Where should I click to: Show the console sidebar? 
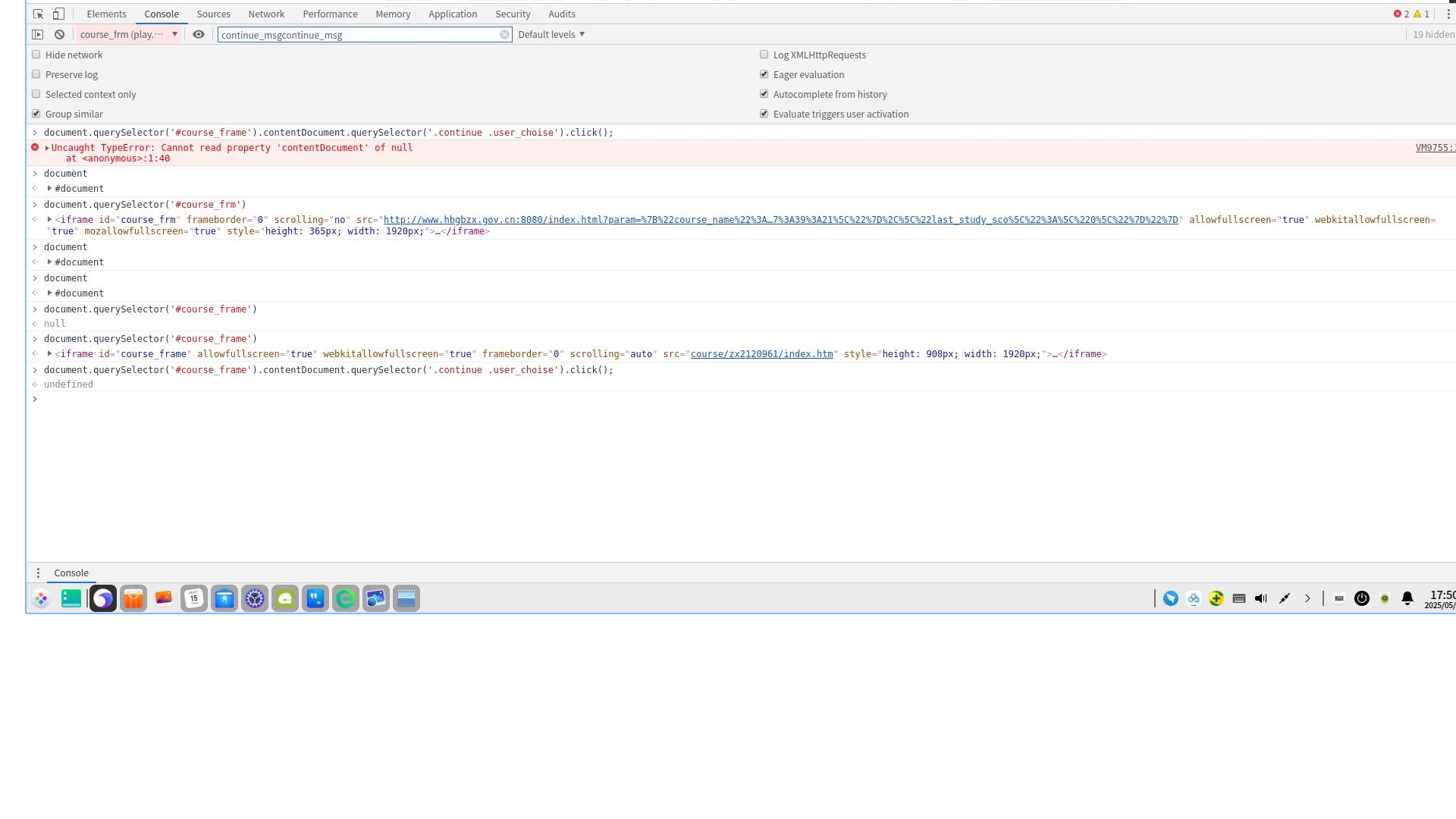coord(37,34)
